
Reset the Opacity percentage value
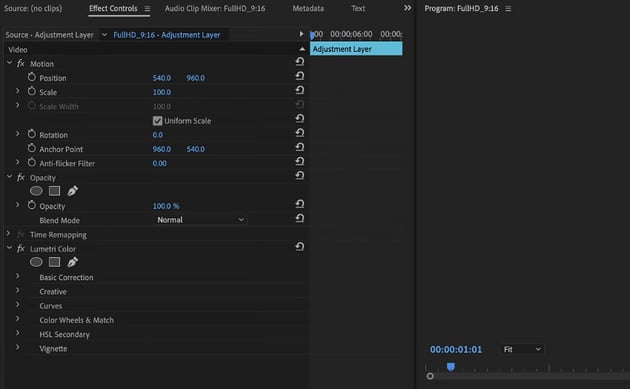pyautogui.click(x=300, y=204)
